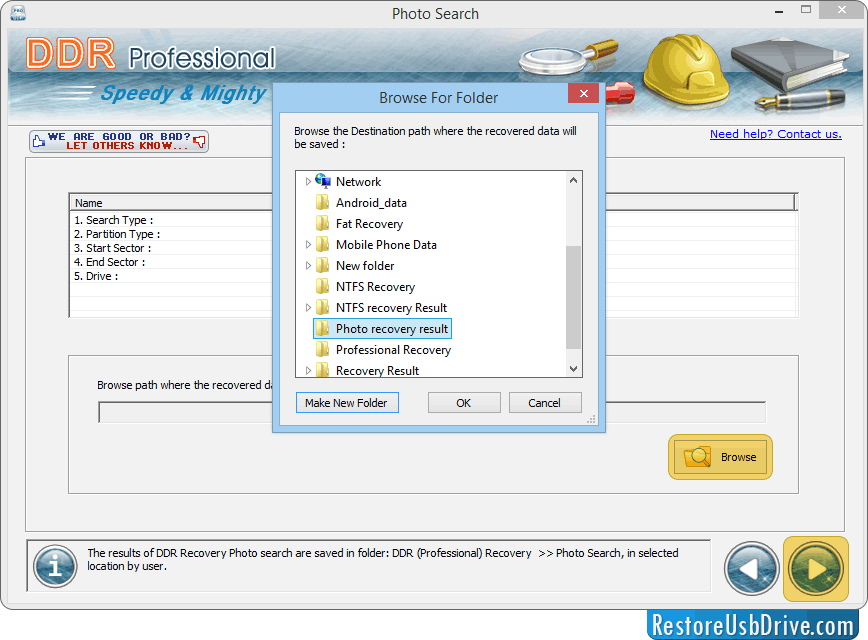
Task: Click the recovered data path input field
Action: tap(432, 412)
